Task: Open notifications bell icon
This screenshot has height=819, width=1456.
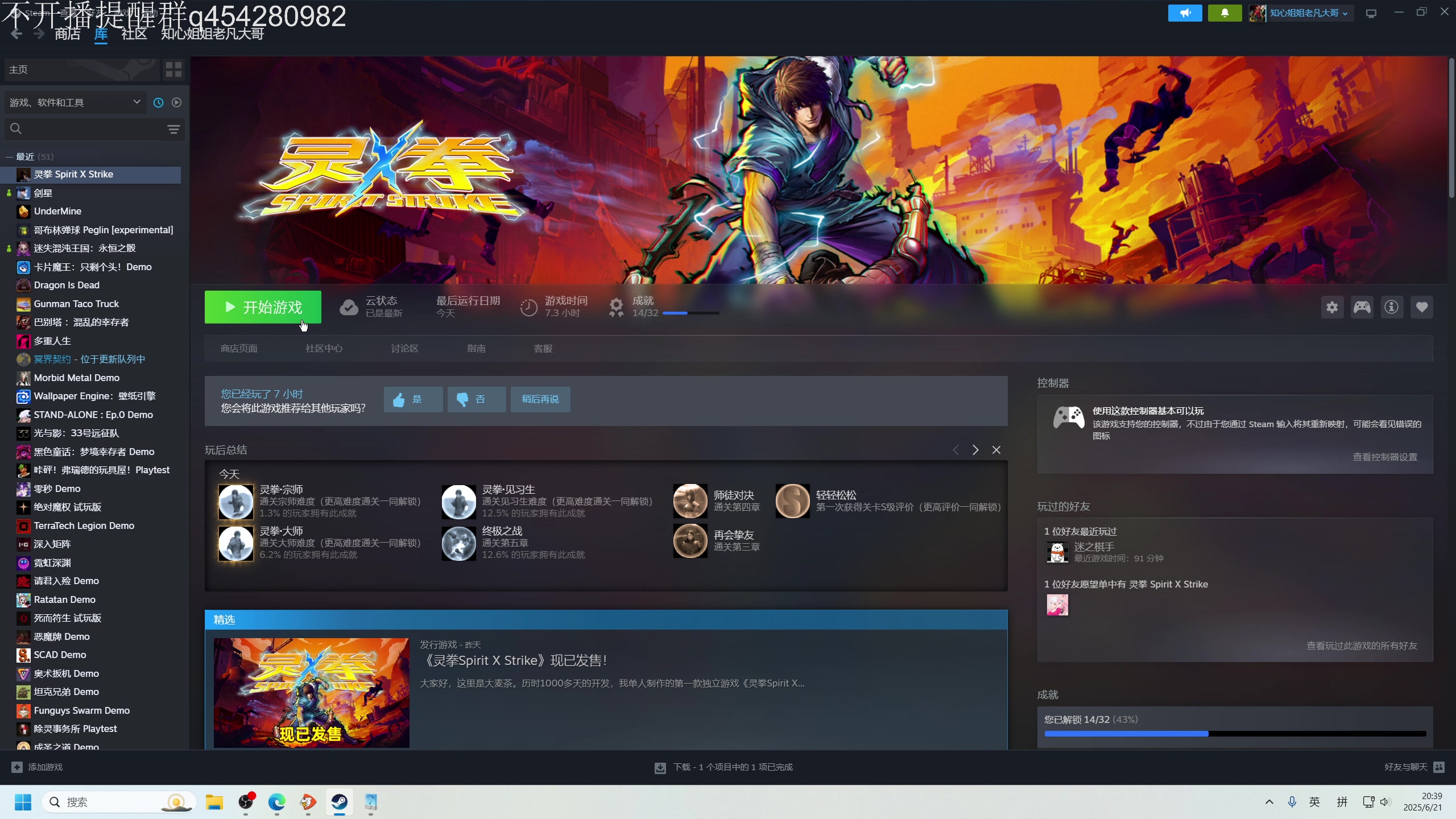Action: pos(1225,13)
